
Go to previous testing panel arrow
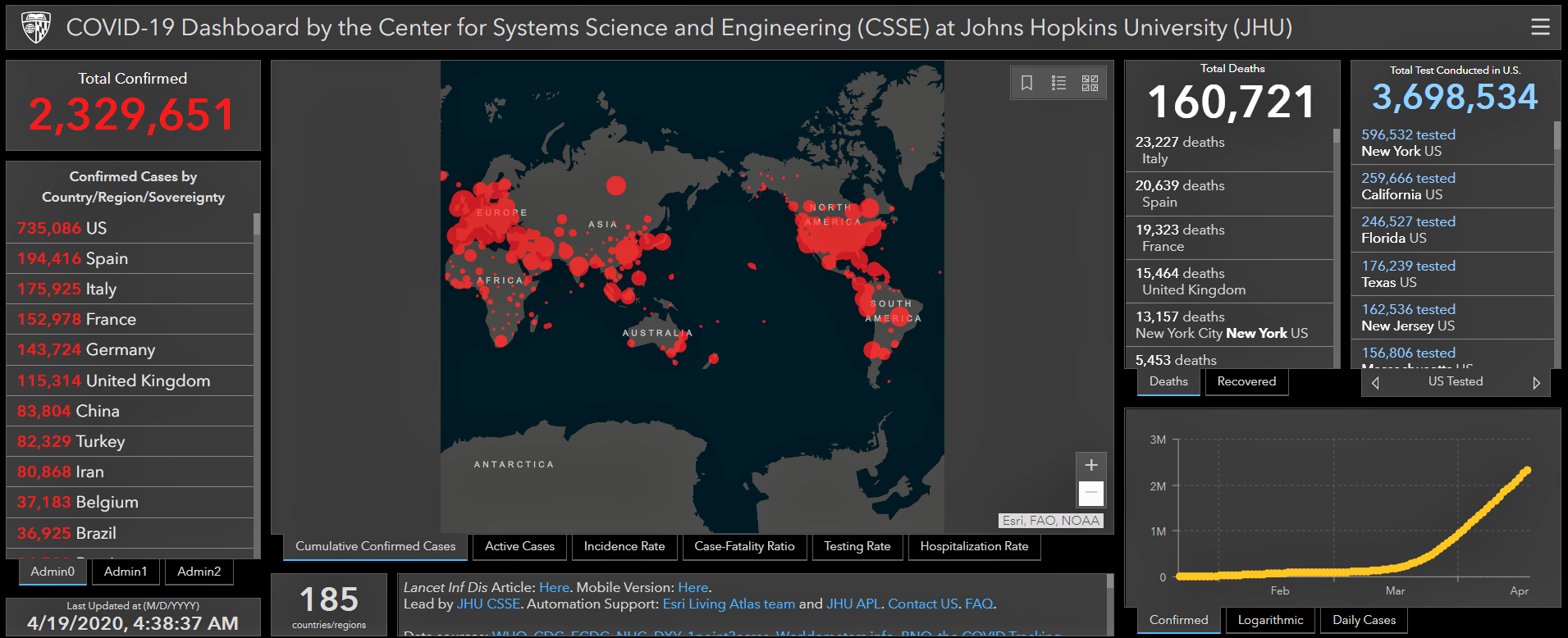point(1376,382)
